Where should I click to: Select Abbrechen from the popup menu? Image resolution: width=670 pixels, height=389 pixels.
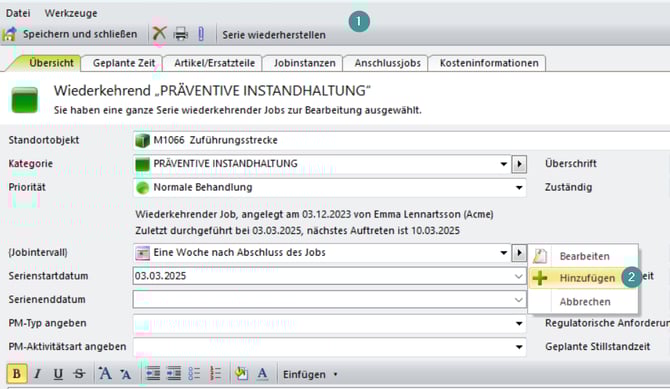click(x=584, y=302)
